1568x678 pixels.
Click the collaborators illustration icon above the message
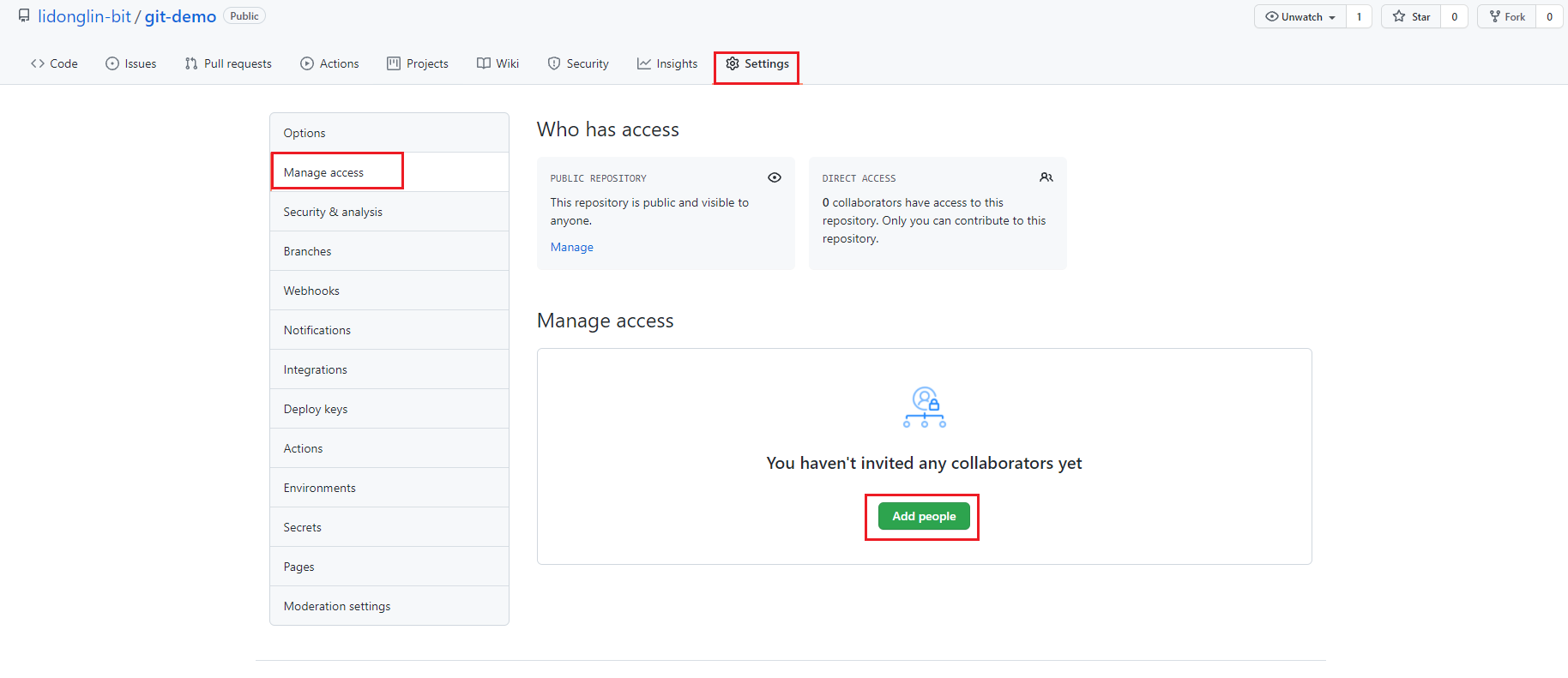(x=925, y=407)
